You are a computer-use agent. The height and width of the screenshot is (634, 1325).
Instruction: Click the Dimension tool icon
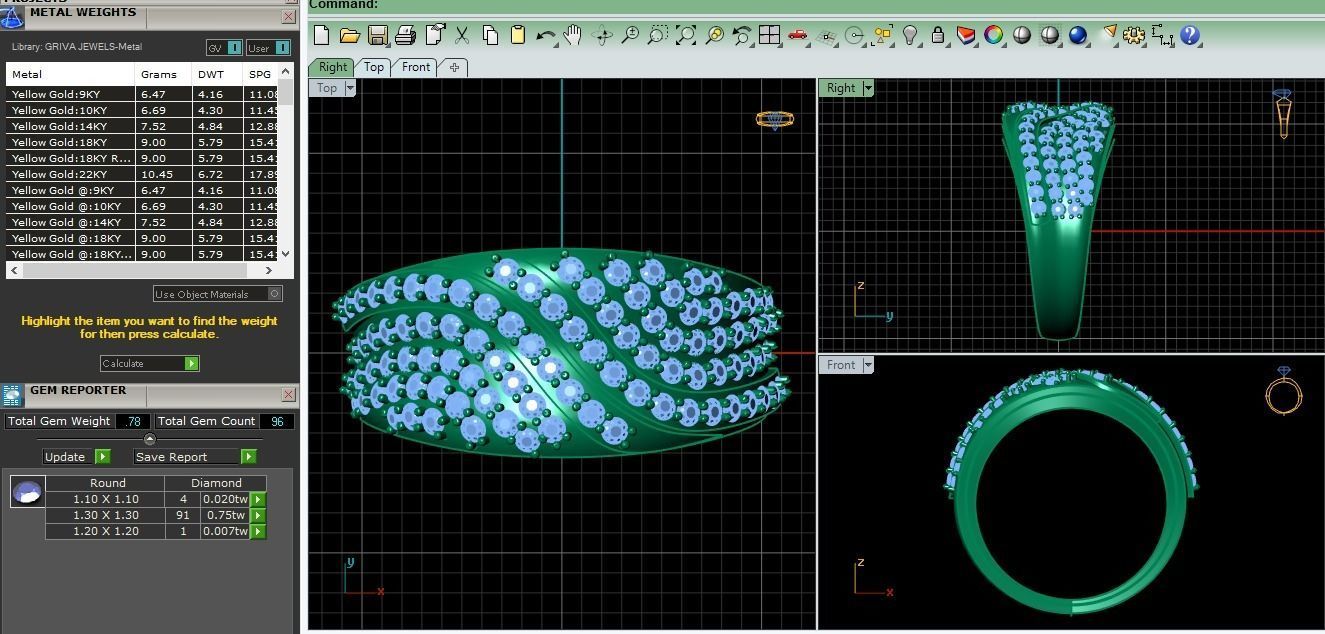click(1162, 35)
